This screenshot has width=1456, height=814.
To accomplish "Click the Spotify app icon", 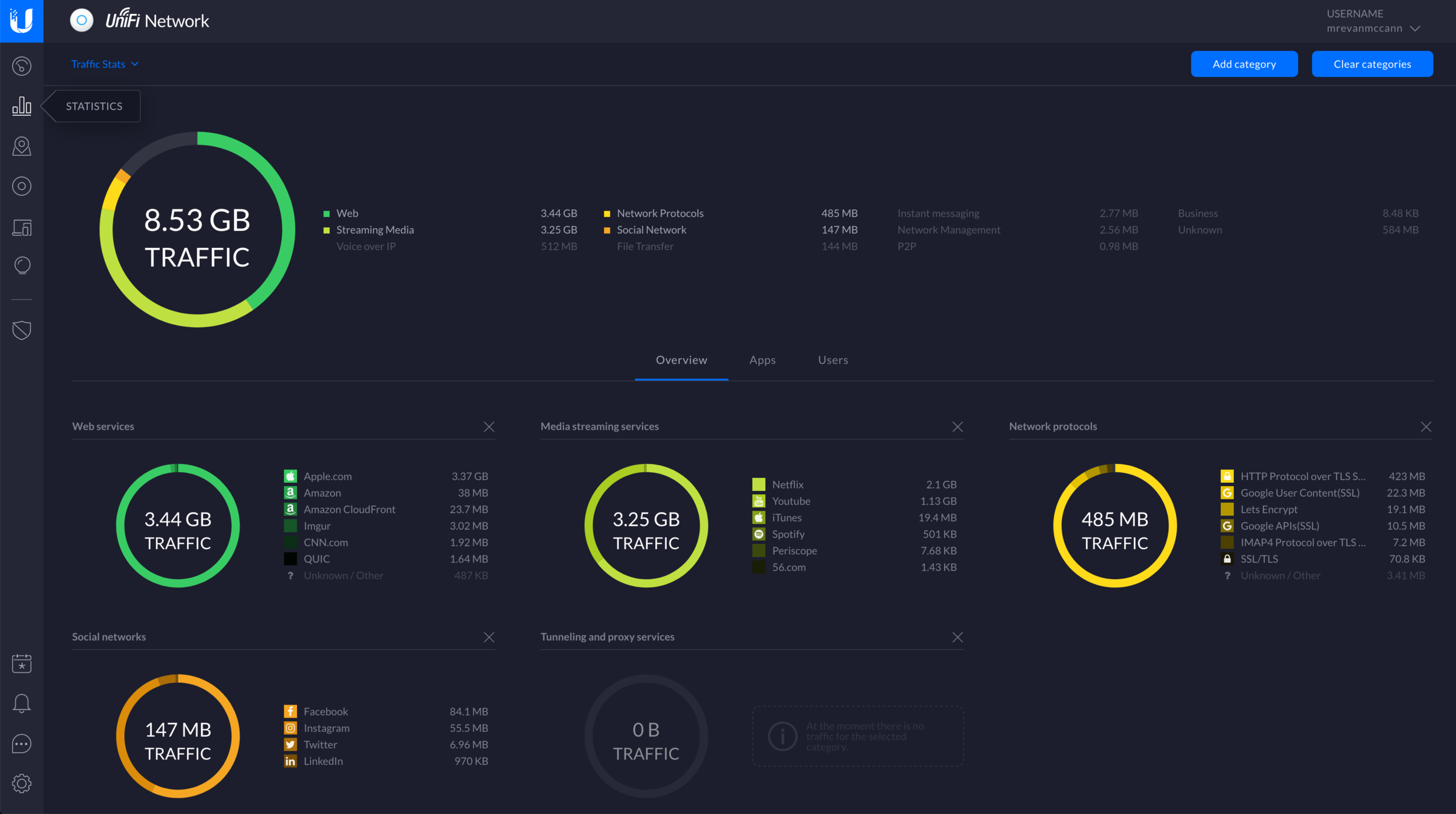I will click(758, 534).
